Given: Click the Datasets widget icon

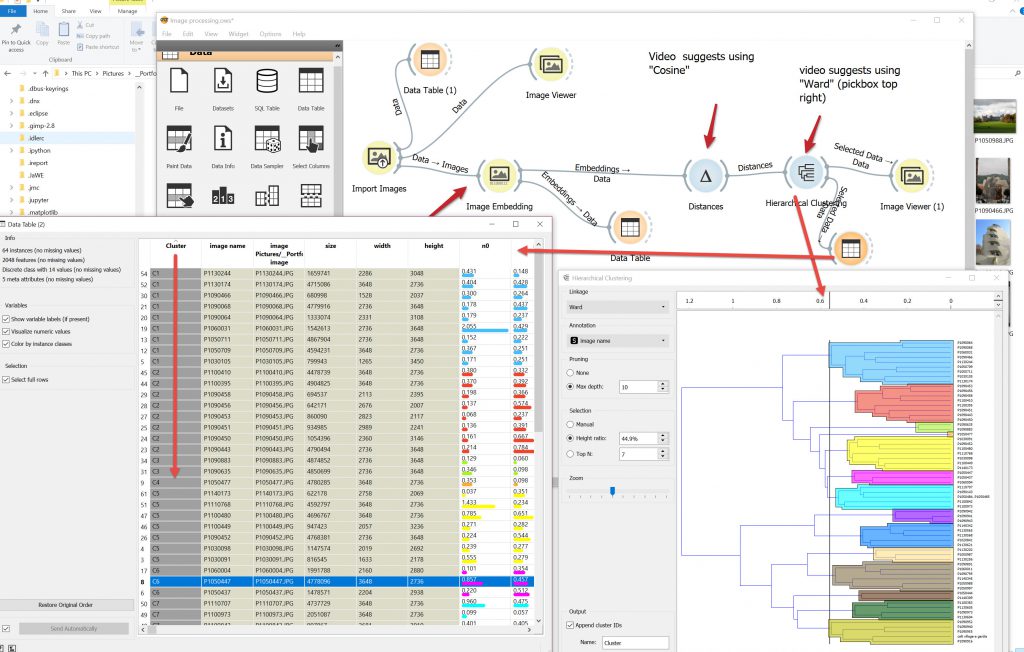Looking at the screenshot, I should pyautogui.click(x=223, y=84).
